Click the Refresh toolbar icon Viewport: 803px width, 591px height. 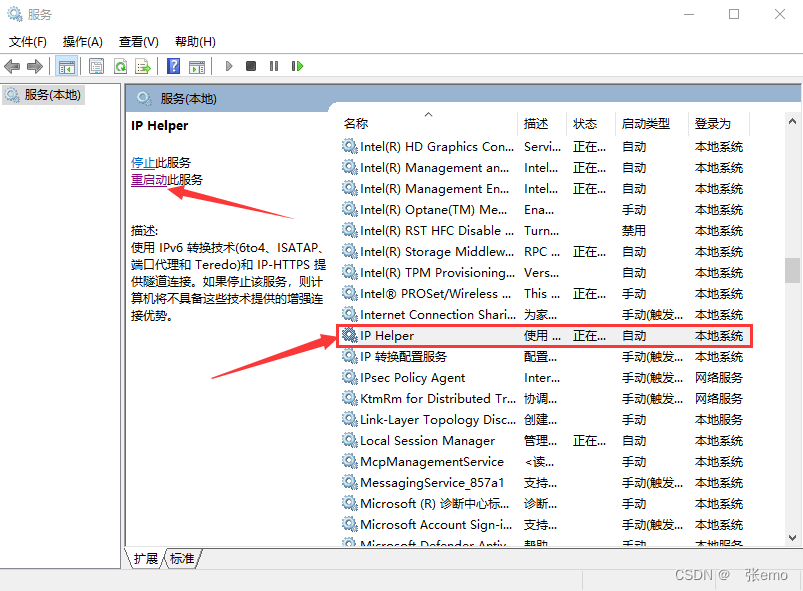pyautogui.click(x=120, y=66)
